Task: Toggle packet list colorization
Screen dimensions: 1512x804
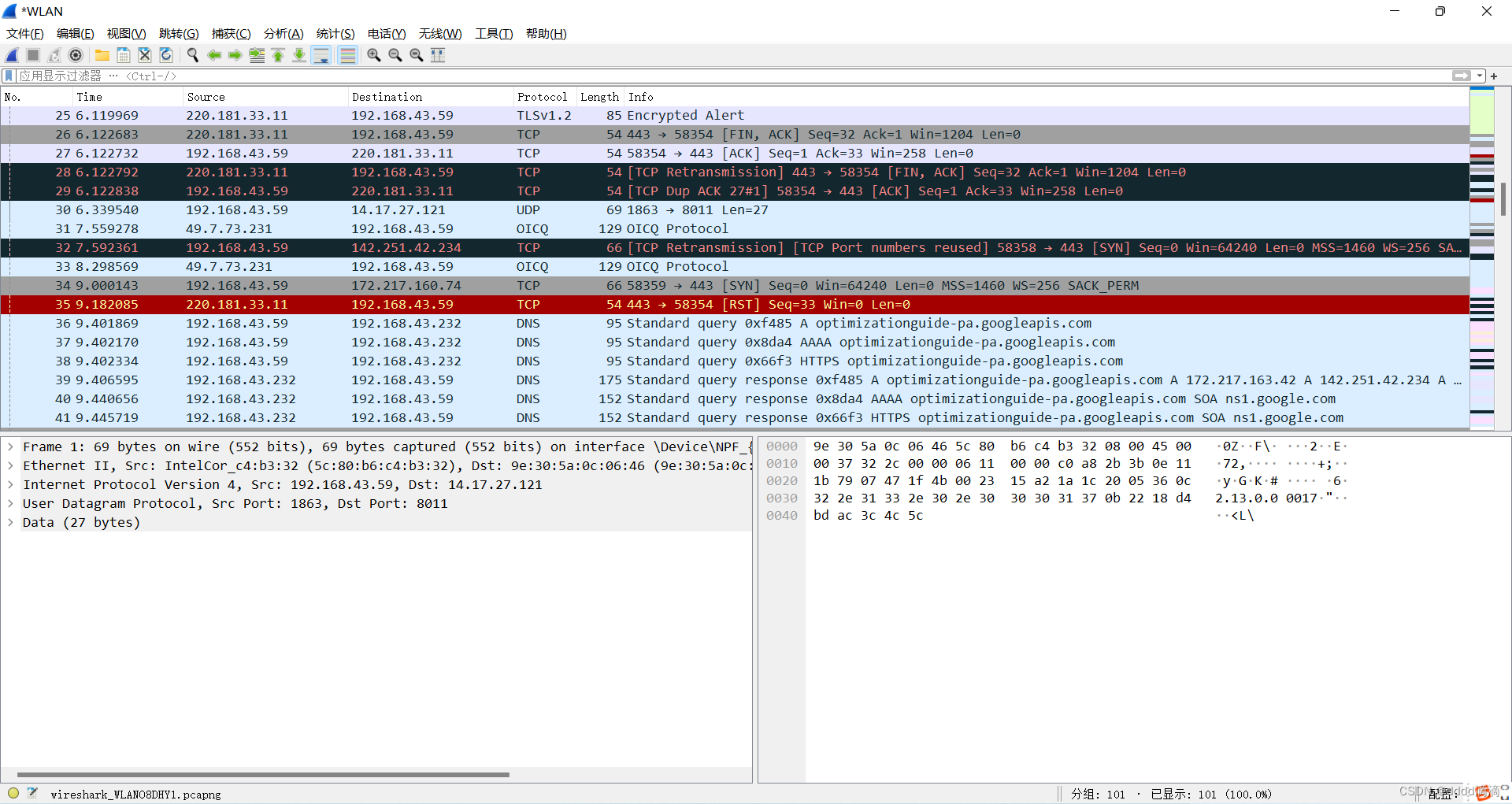Action: coord(347,55)
